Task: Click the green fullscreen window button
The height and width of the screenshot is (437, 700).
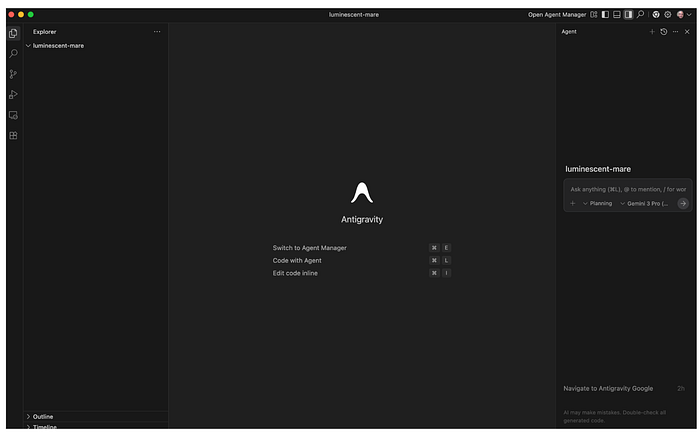Action: [31, 15]
